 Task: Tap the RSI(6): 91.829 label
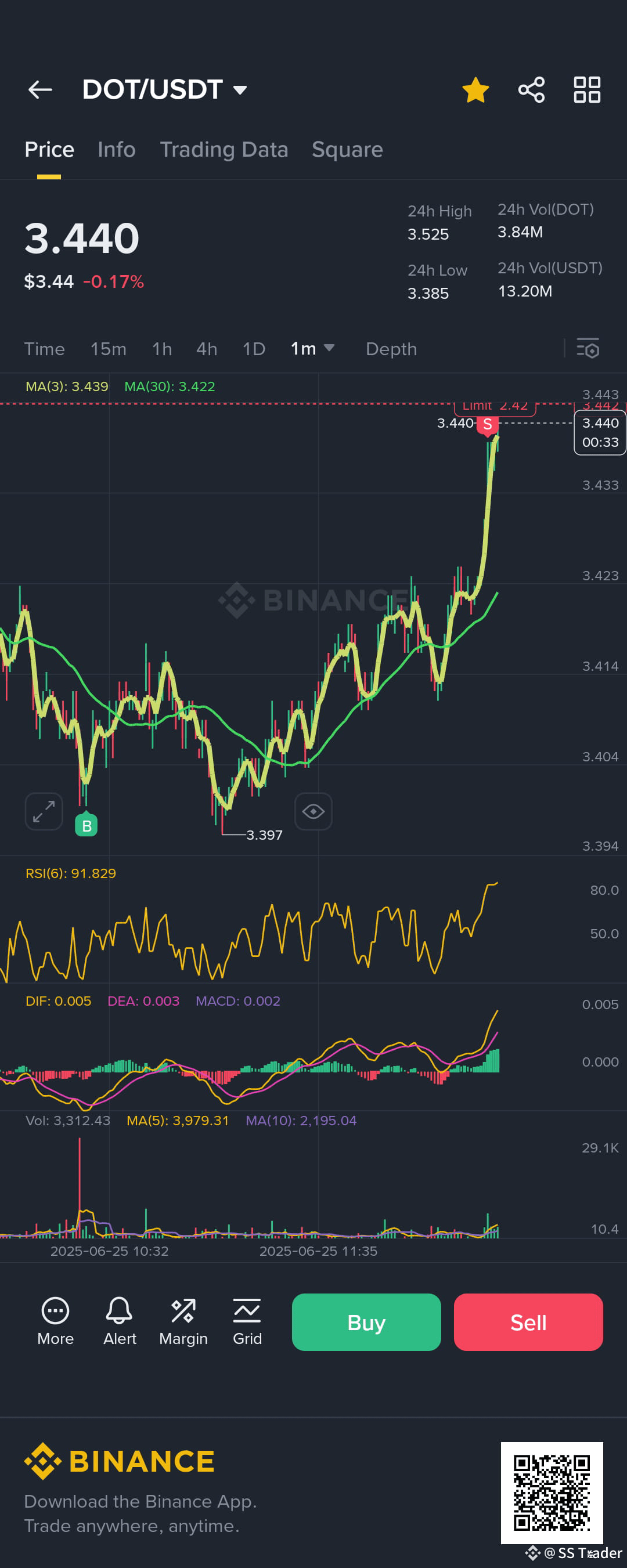[71, 873]
